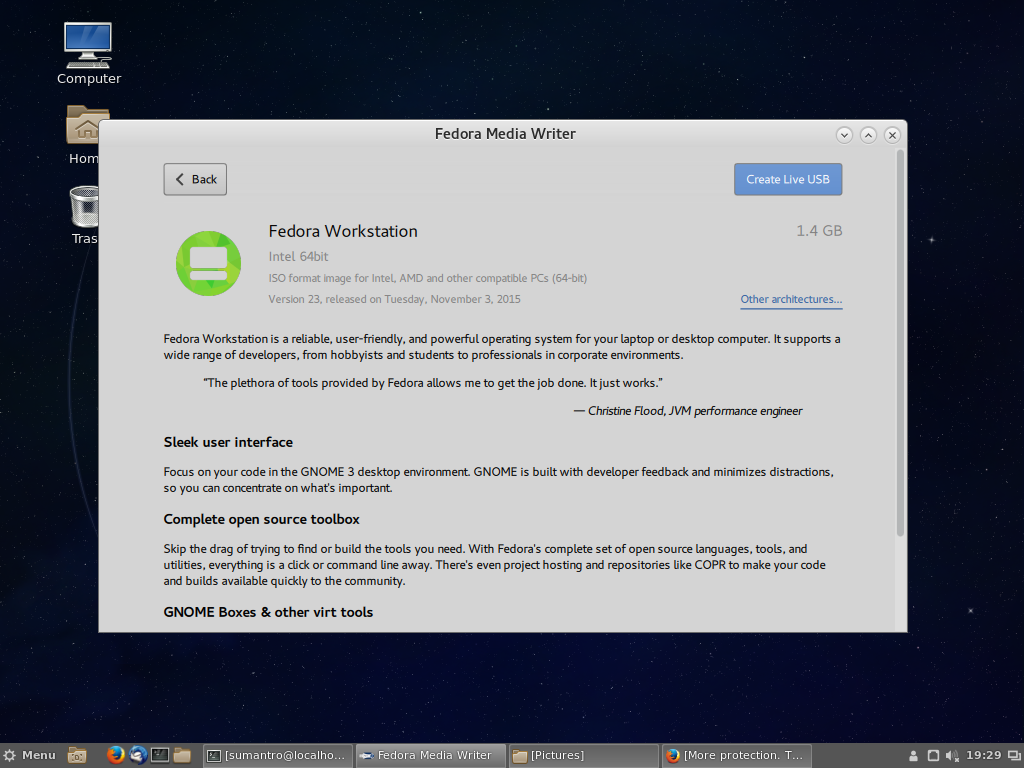1024x768 pixels.
Task: Switch to sumantro@localhost terminal window
Action: (278, 756)
